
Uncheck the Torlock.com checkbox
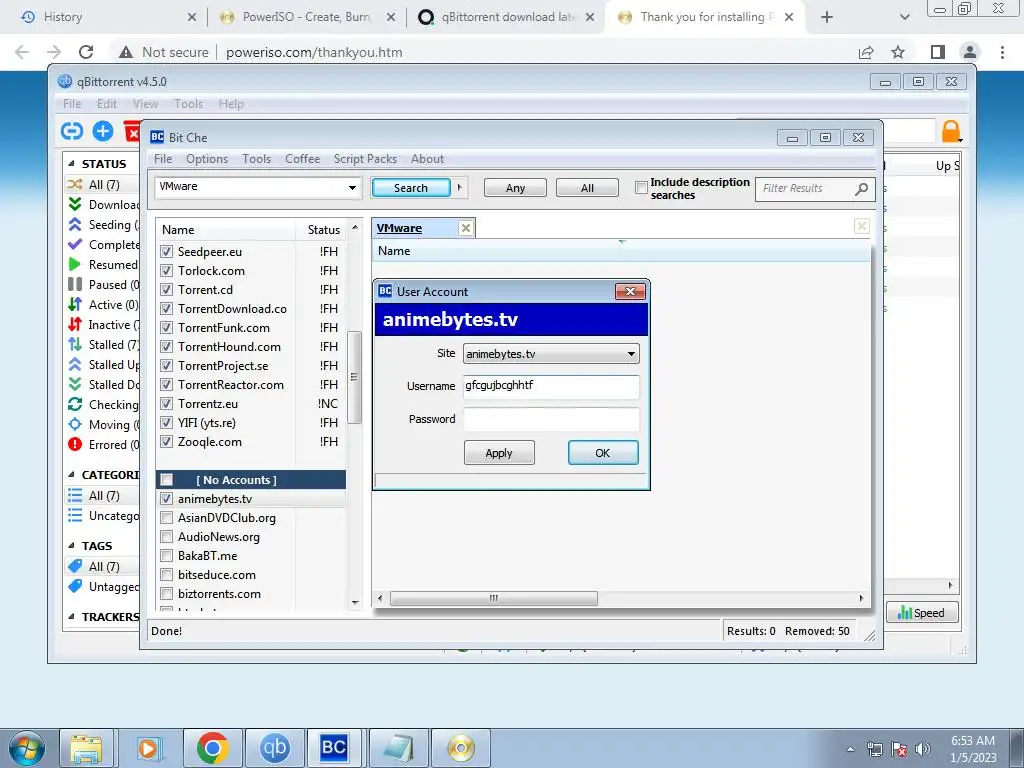click(167, 270)
